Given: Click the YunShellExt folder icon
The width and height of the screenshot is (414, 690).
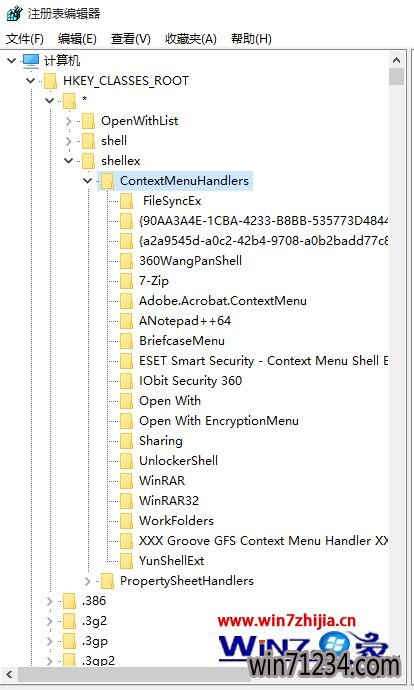Looking at the screenshot, I should [x=126, y=561].
